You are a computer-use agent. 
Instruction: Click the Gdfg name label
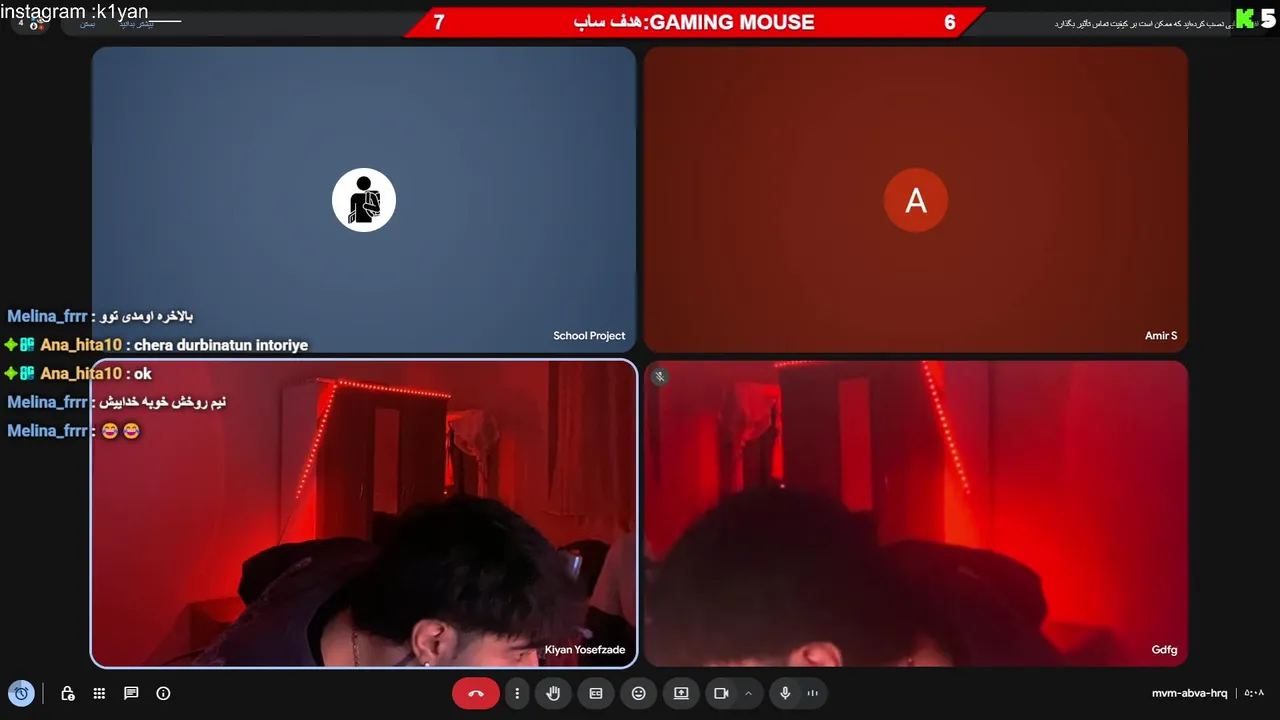(x=1164, y=650)
